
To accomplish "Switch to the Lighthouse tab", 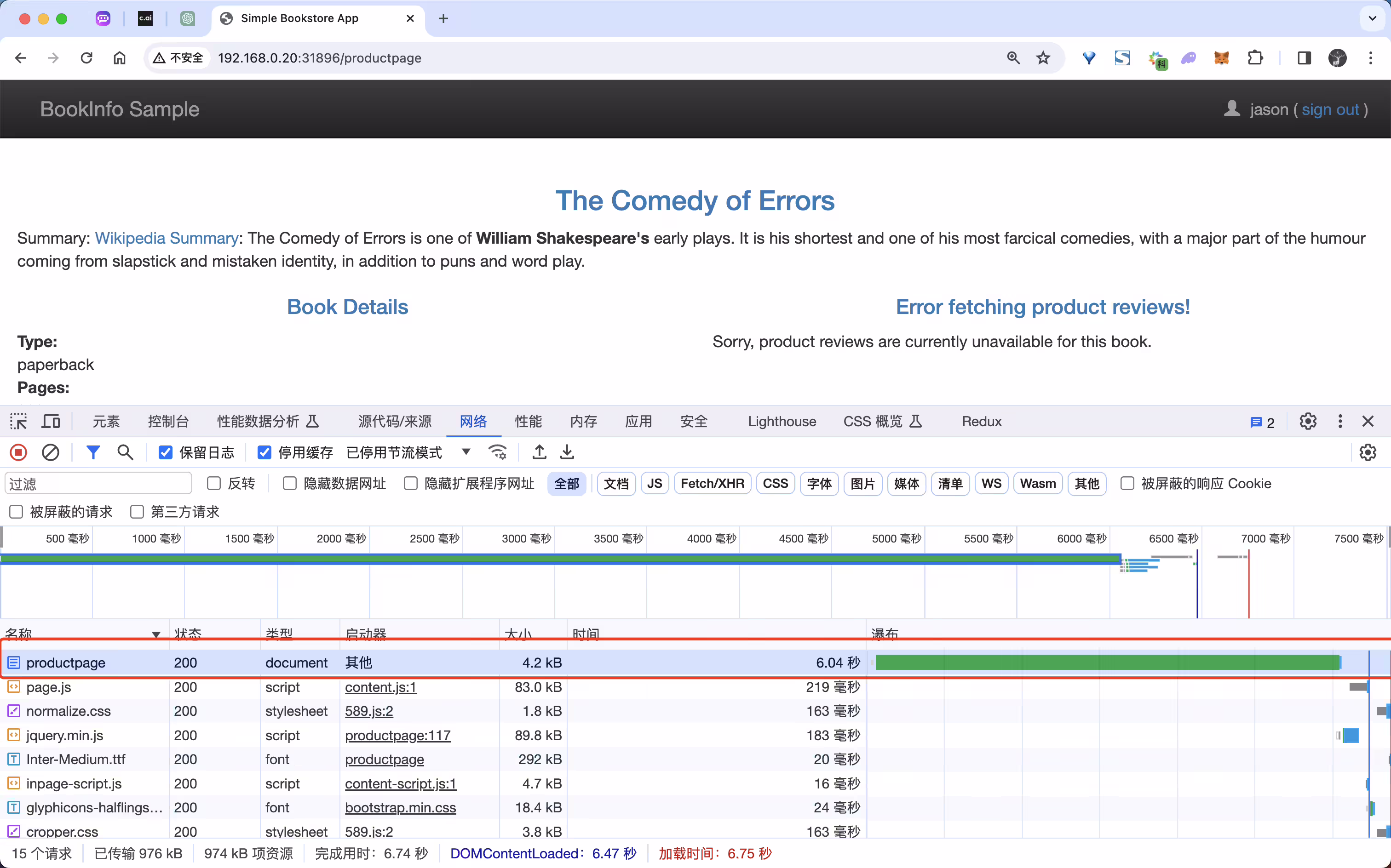I will [x=782, y=422].
